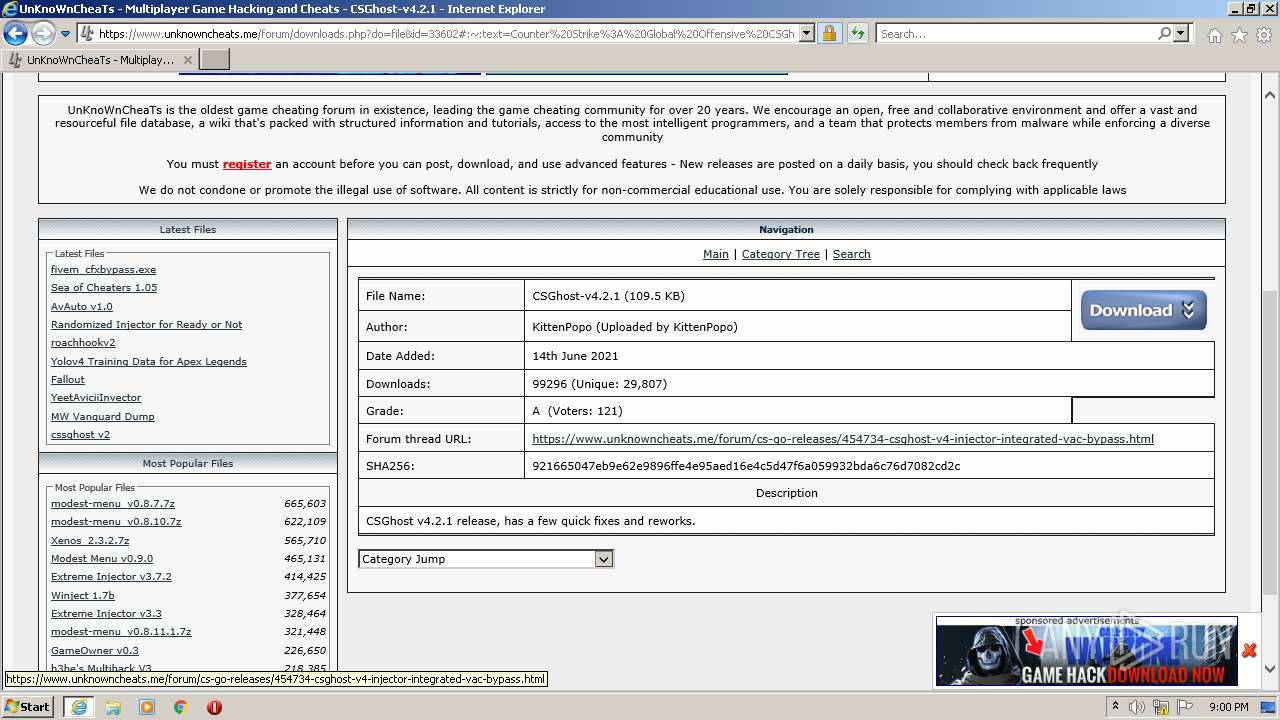Go back with browser Back arrow
The width and height of the screenshot is (1280, 720).
[x=15, y=33]
